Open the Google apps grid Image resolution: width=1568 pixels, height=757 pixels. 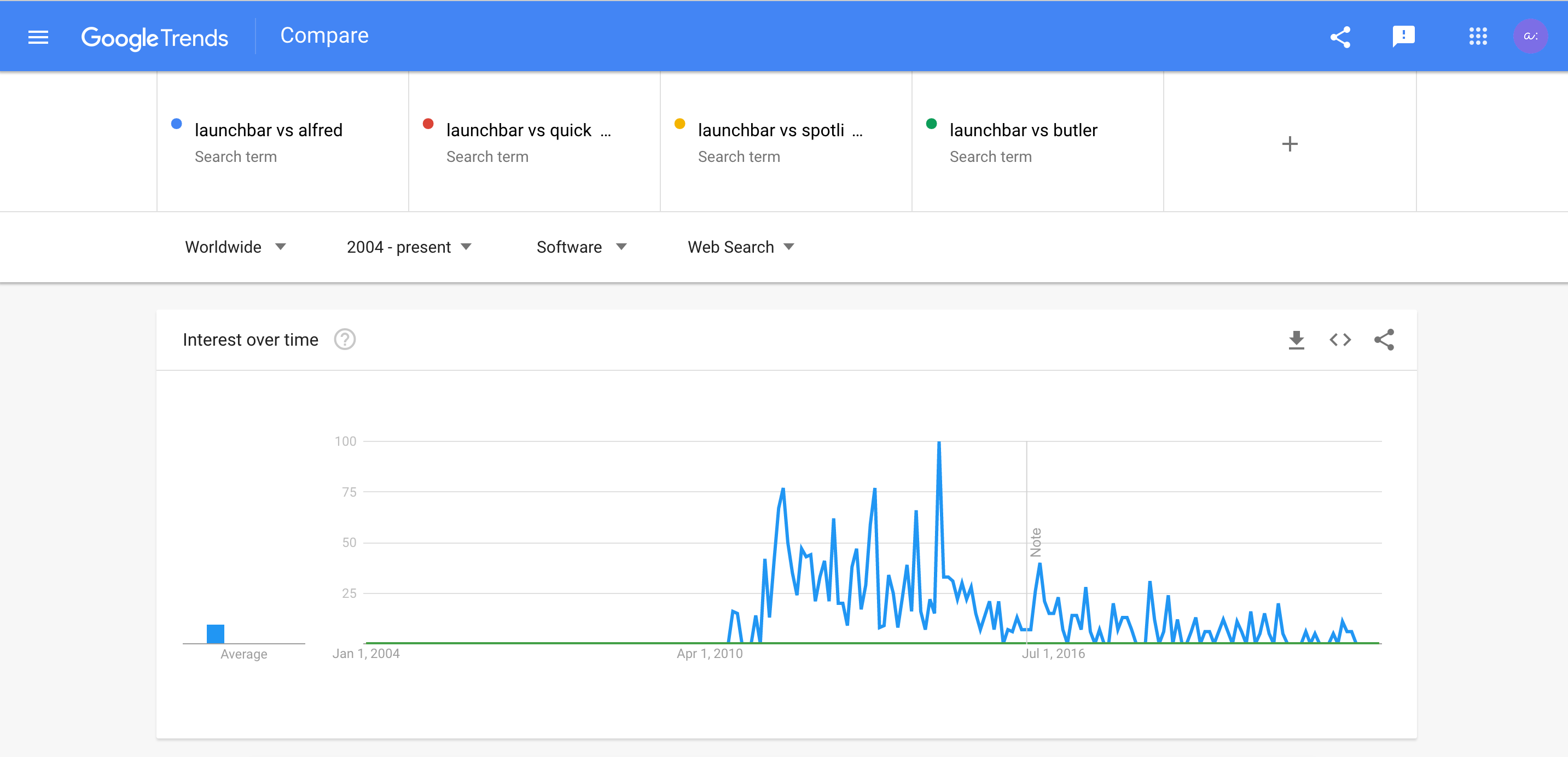coord(1477,37)
